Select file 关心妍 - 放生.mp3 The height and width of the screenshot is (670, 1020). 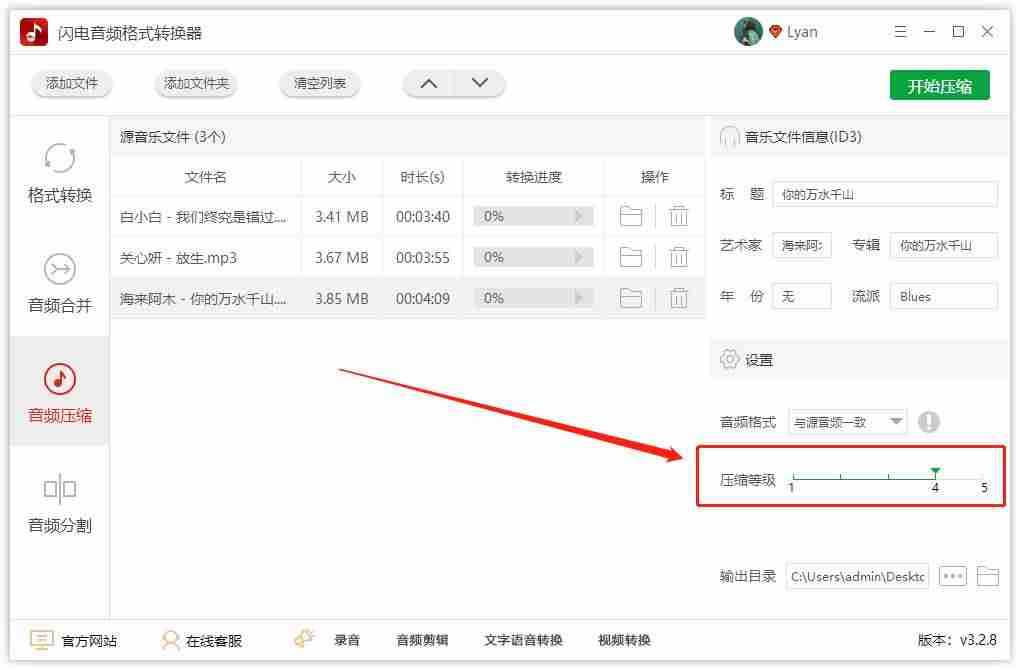(178, 258)
